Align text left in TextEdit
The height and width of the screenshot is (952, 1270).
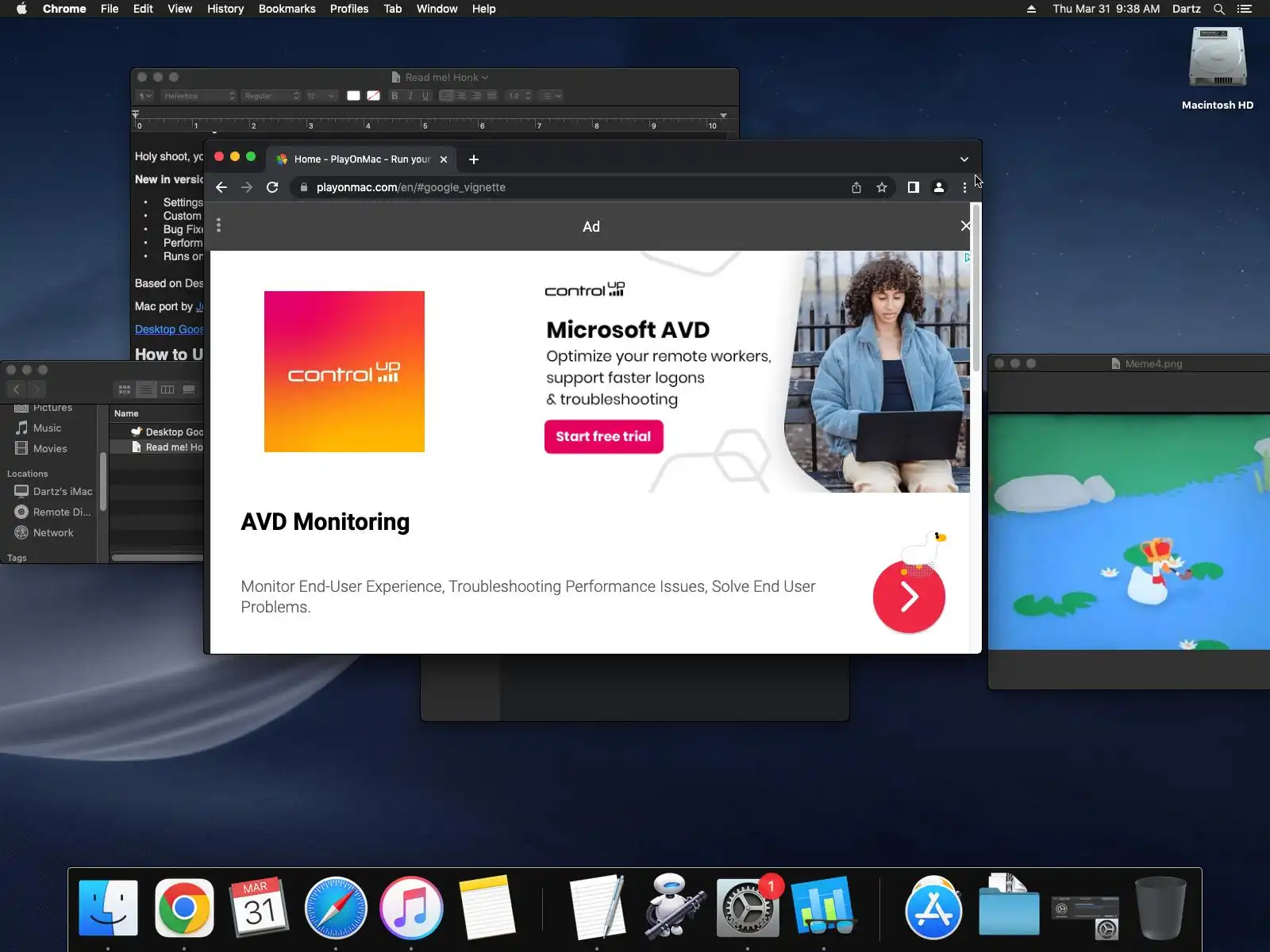446,96
